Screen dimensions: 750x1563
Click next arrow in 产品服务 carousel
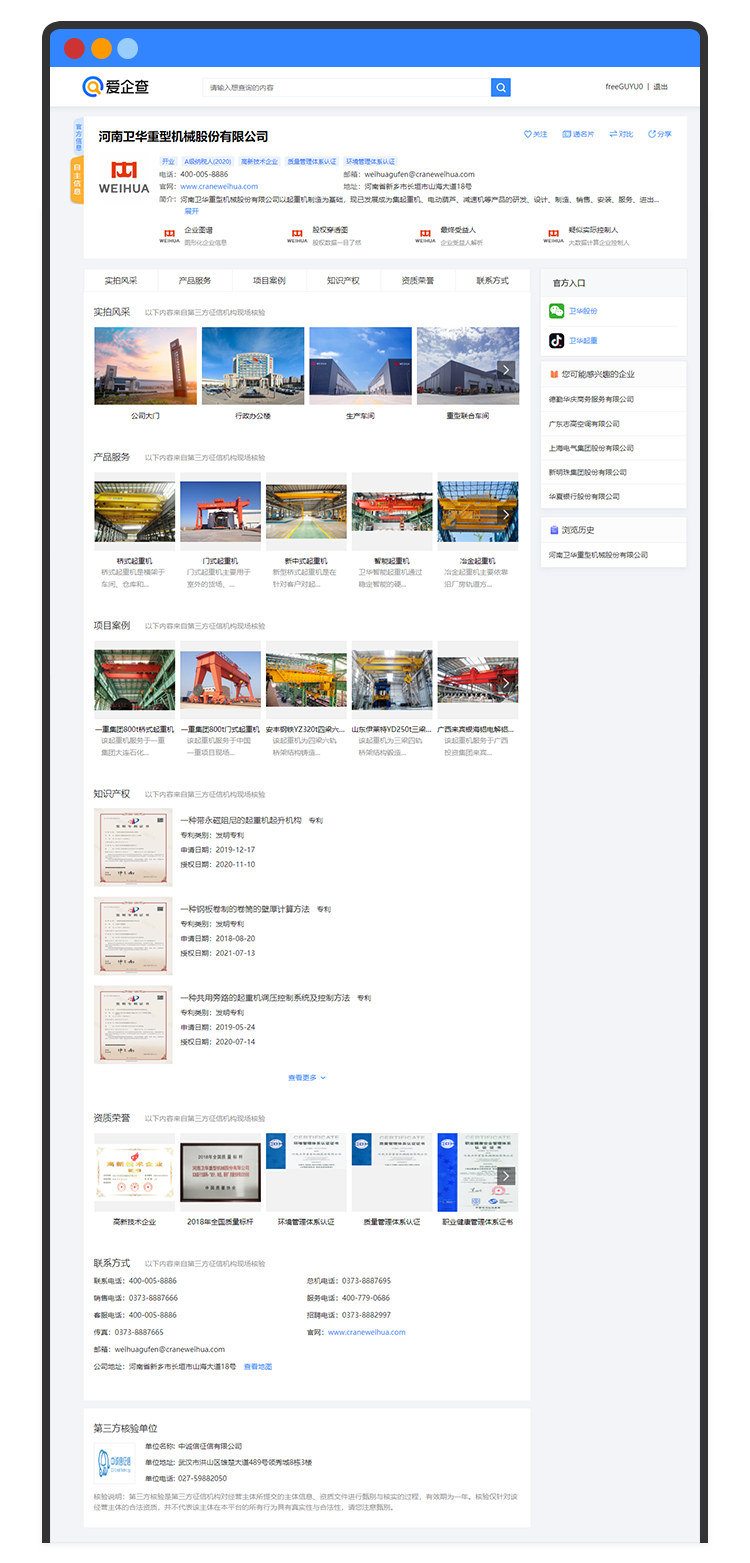coord(507,514)
